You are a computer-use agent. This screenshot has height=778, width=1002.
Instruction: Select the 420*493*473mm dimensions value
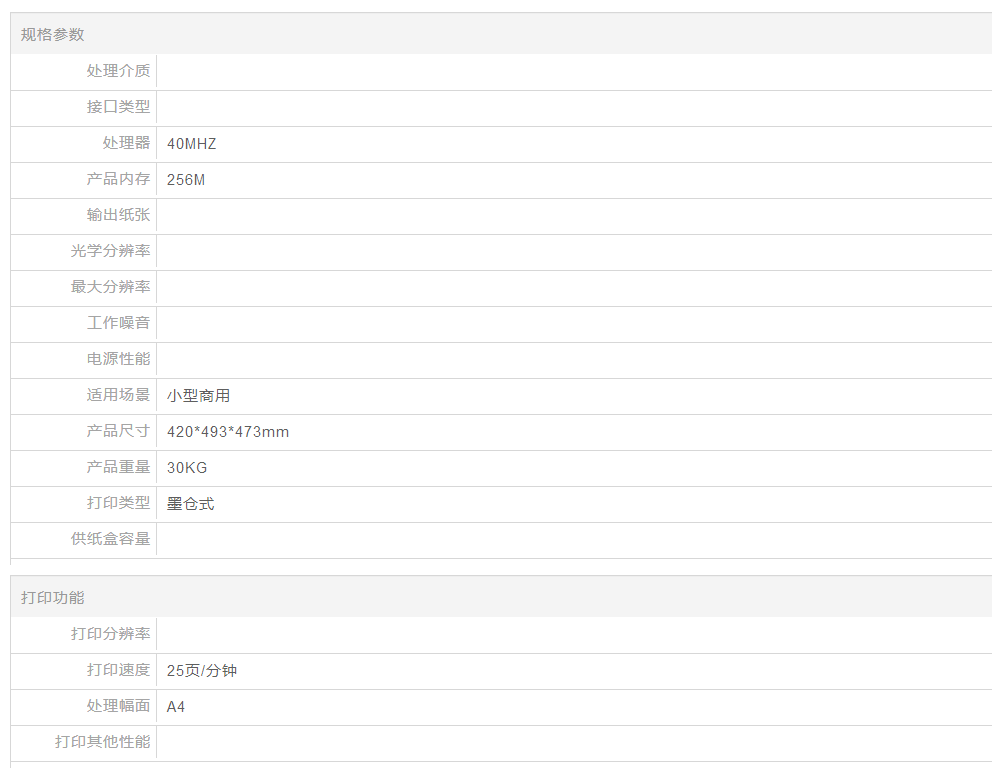coord(228,432)
